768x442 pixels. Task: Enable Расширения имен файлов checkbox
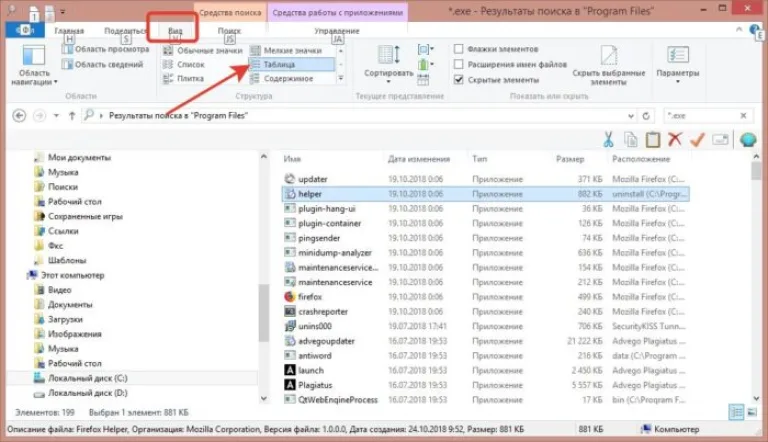click(458, 64)
